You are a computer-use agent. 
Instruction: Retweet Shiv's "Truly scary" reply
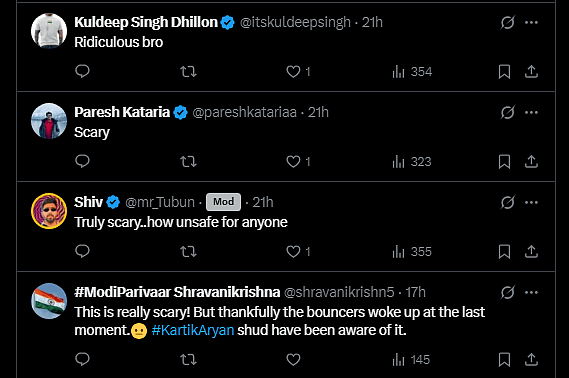[188, 251]
